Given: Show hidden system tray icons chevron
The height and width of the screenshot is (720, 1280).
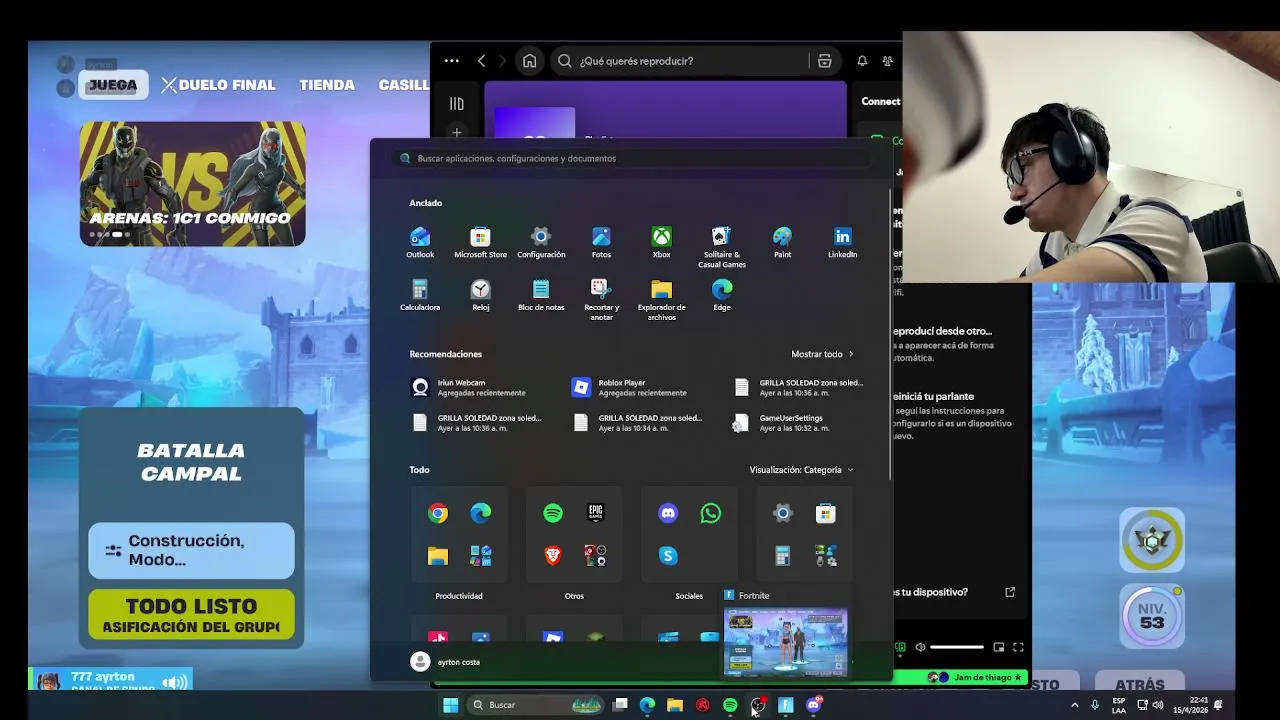Looking at the screenshot, I should pyautogui.click(x=1075, y=705).
